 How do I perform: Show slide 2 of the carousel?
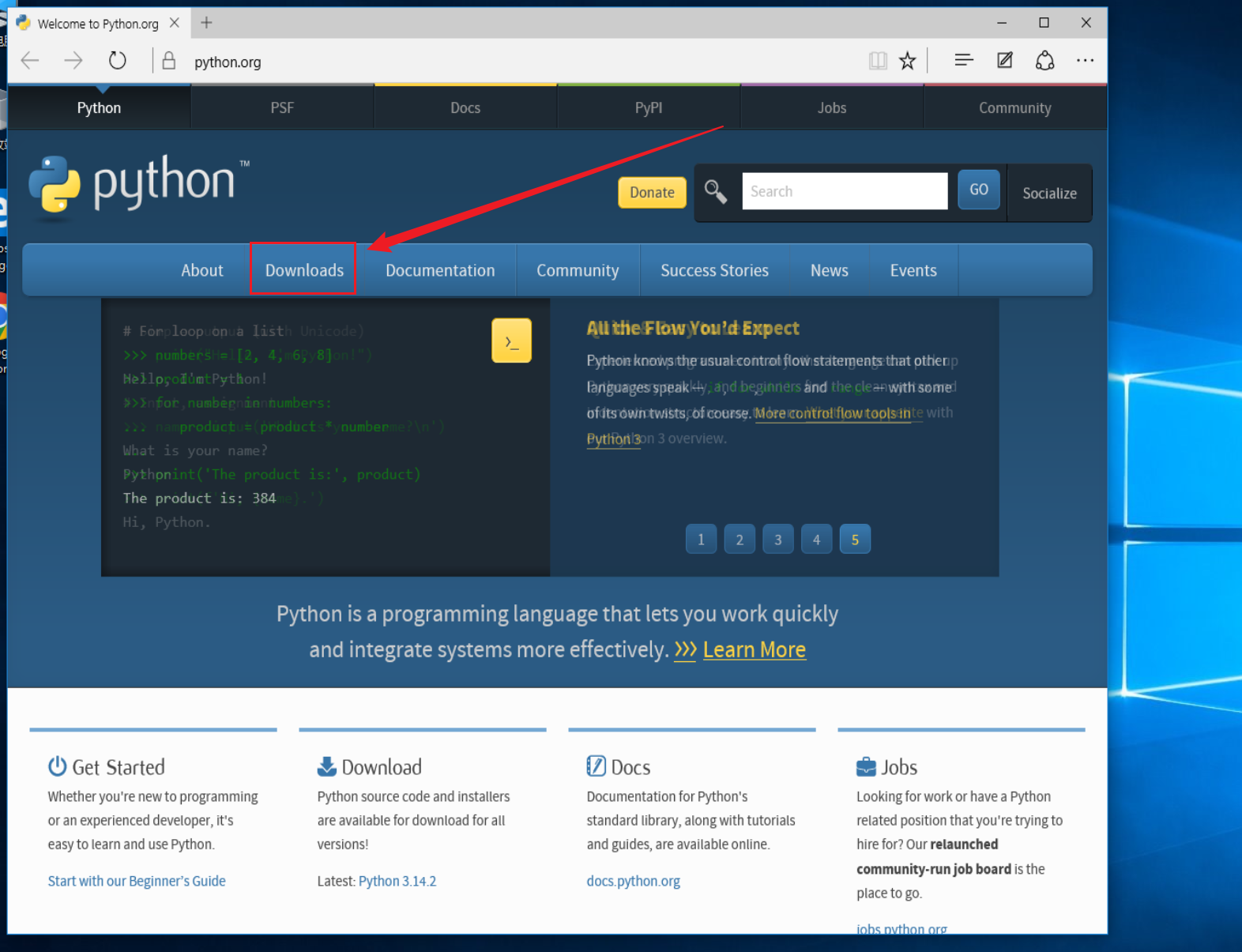coord(740,540)
